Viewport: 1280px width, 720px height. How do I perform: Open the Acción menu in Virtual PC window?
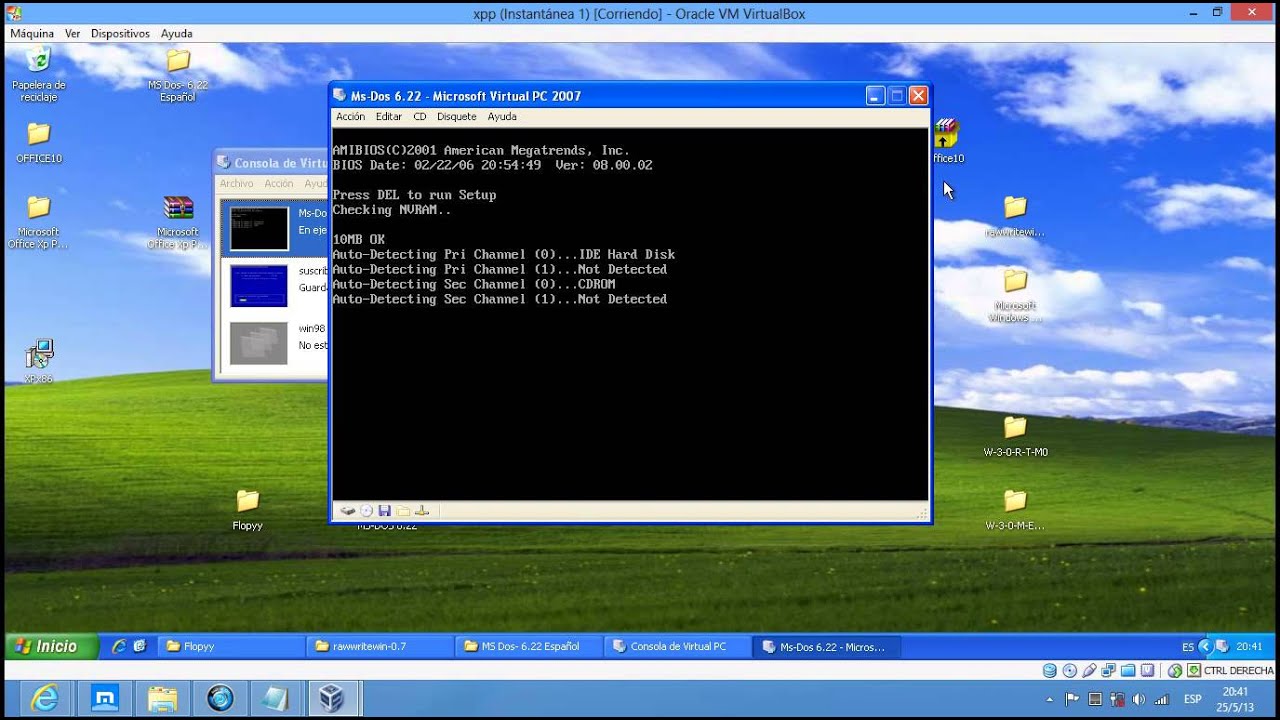350,117
